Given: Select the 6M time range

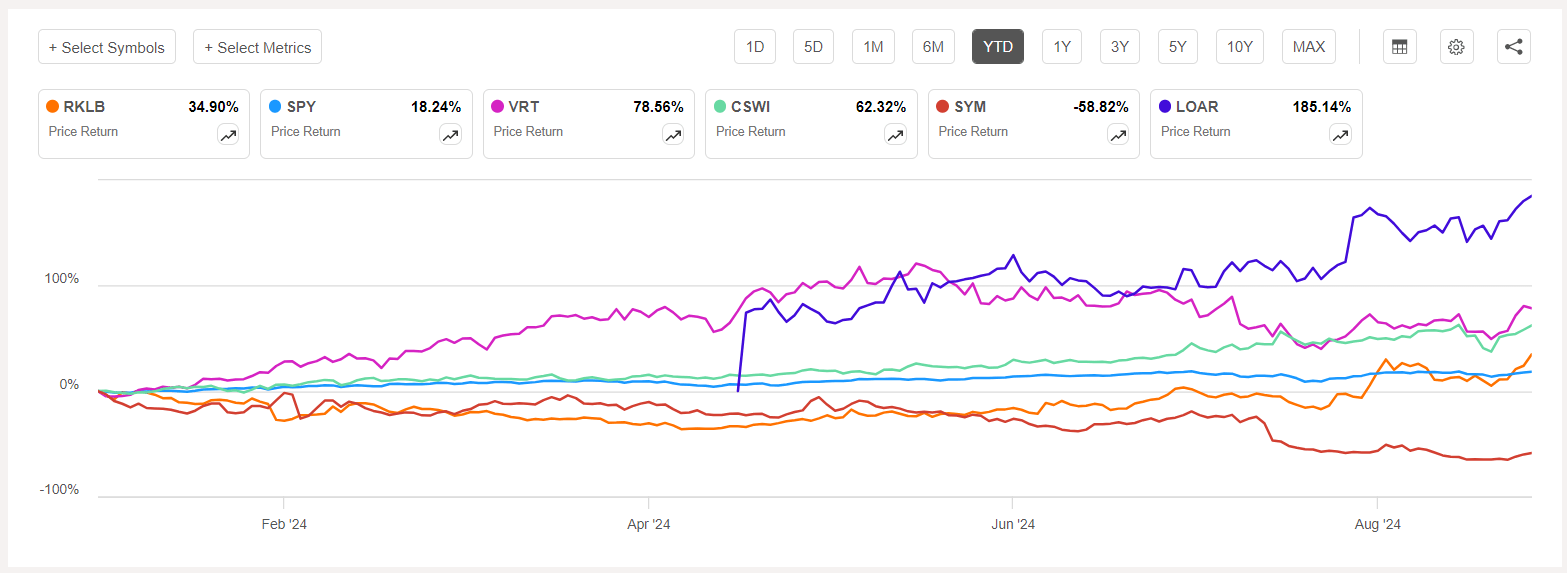Looking at the screenshot, I should click(x=933, y=47).
